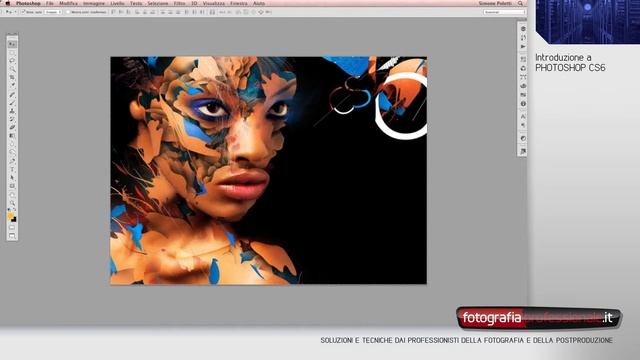Select the History Brush tool

12,119
